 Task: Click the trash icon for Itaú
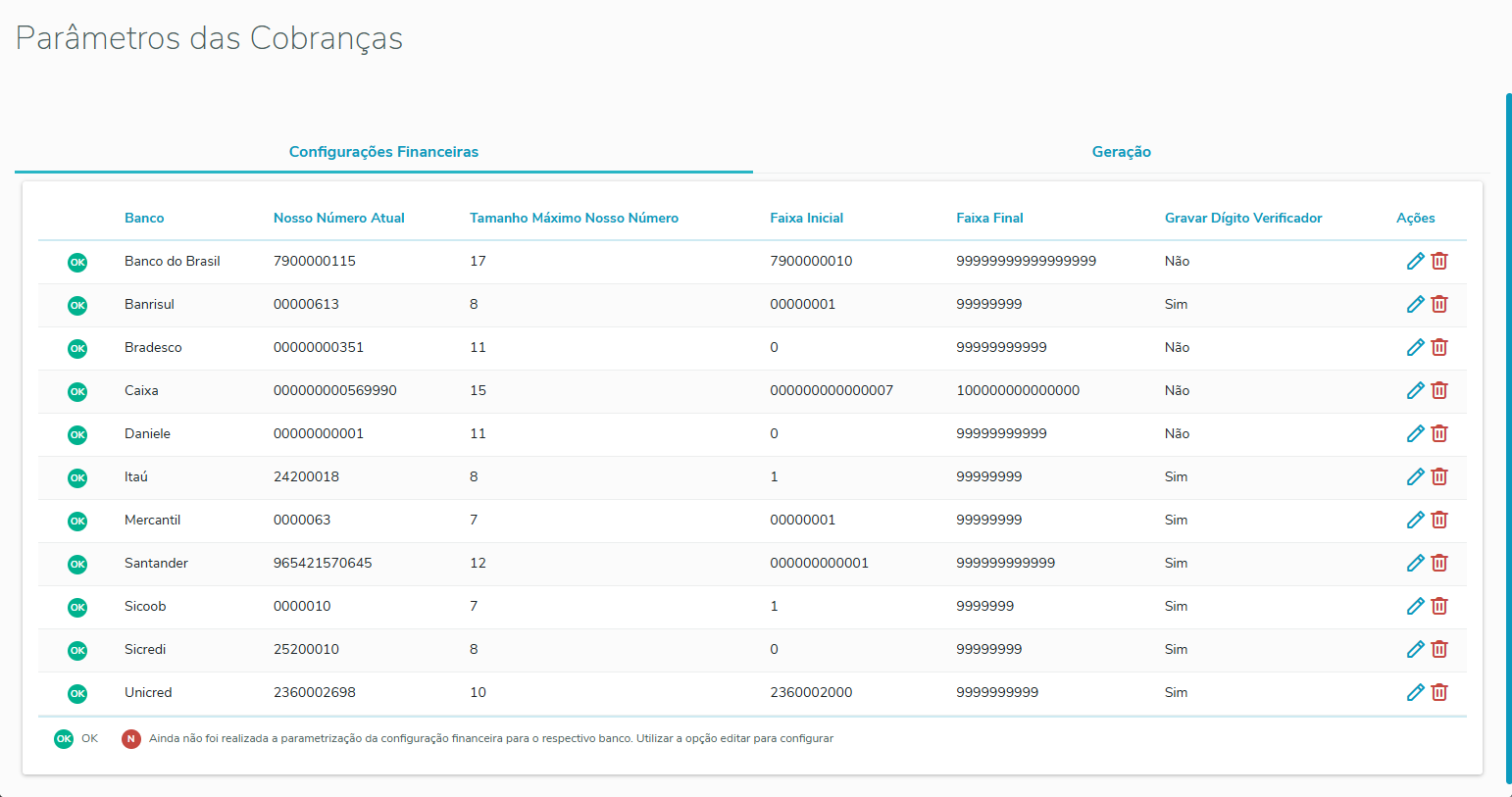(1439, 476)
